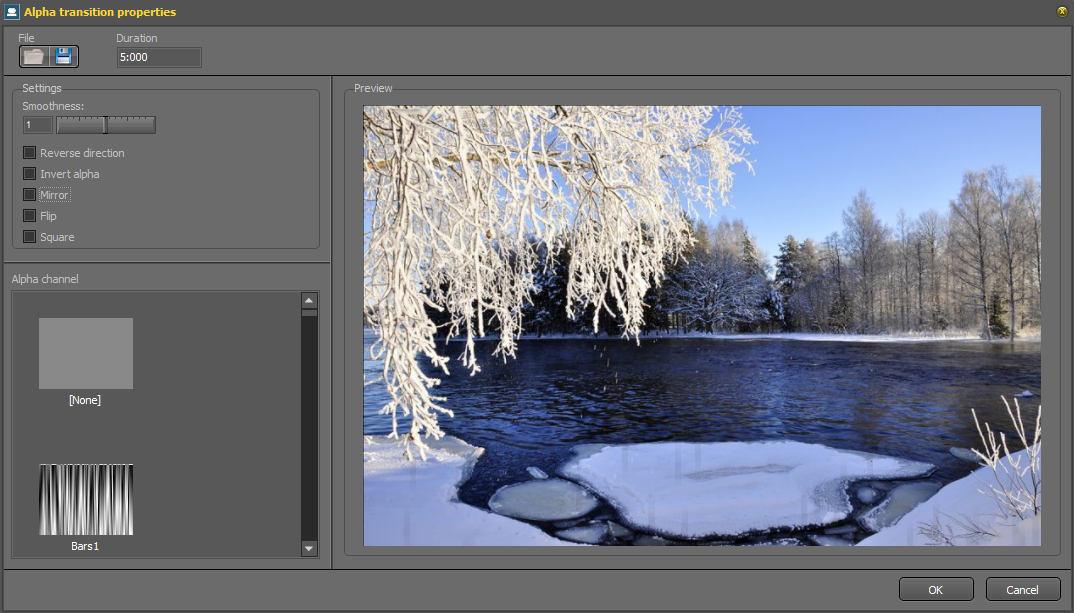Tick the Square checkbox
This screenshot has height=613, width=1074.
click(x=29, y=237)
